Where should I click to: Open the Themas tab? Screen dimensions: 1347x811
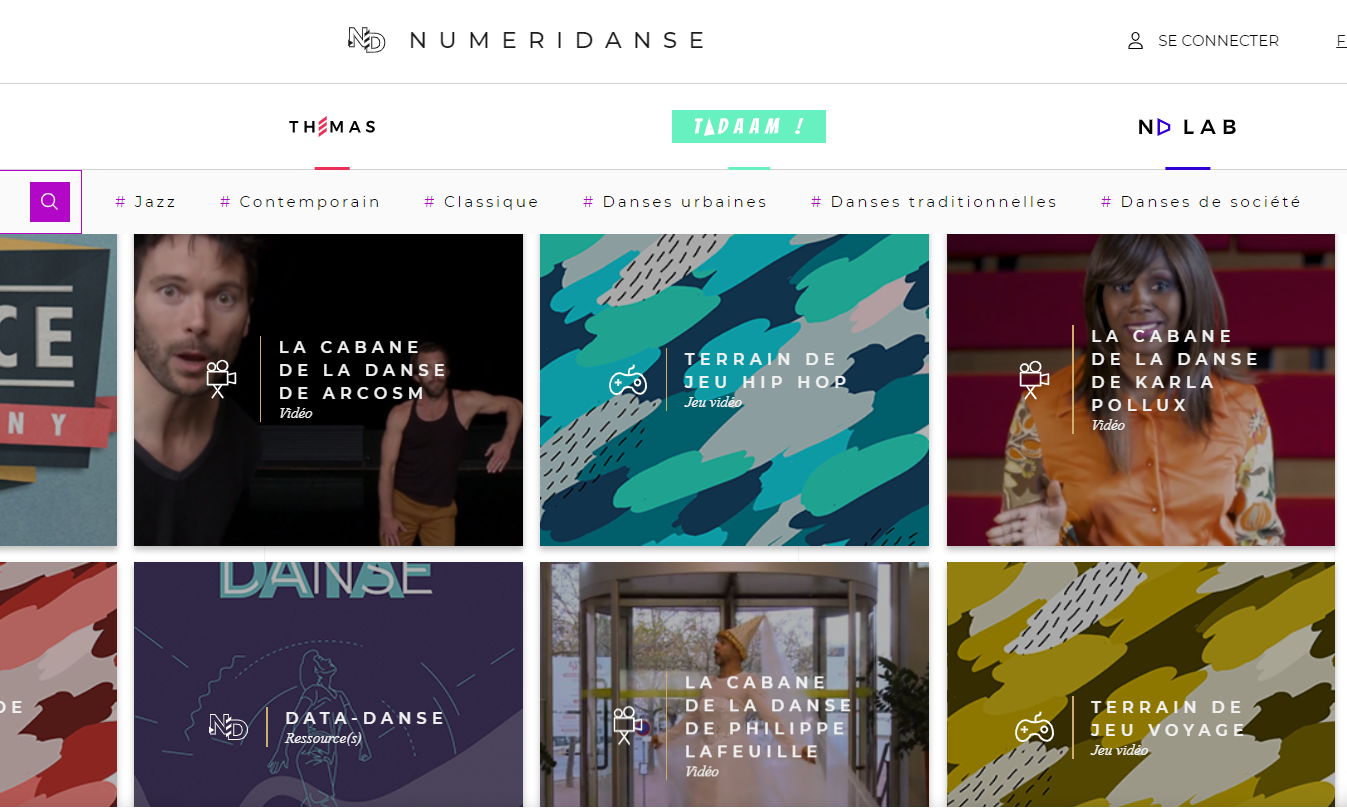(x=332, y=127)
